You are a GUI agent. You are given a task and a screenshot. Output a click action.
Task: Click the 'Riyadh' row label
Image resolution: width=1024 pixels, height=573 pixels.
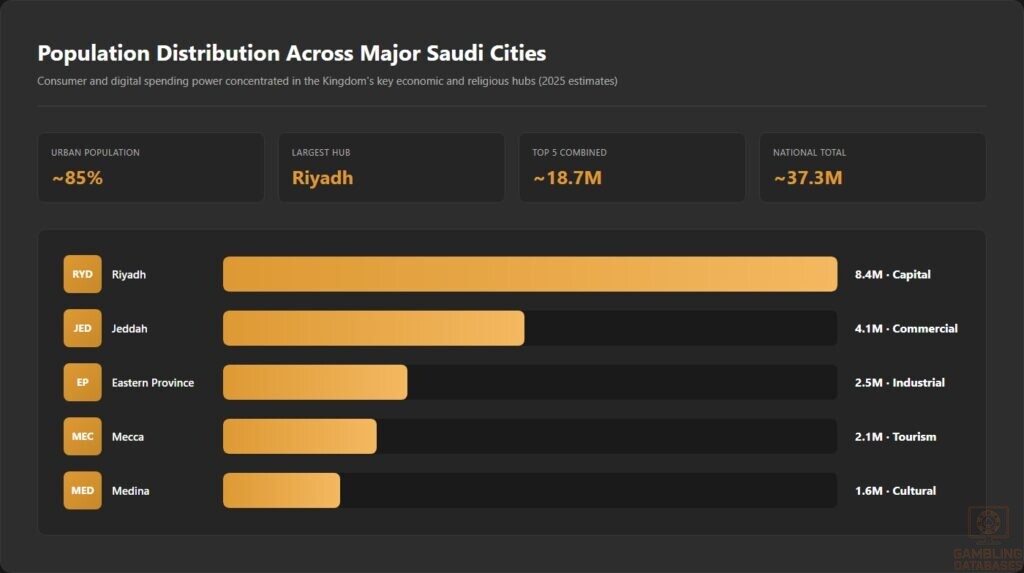pyautogui.click(x=129, y=274)
